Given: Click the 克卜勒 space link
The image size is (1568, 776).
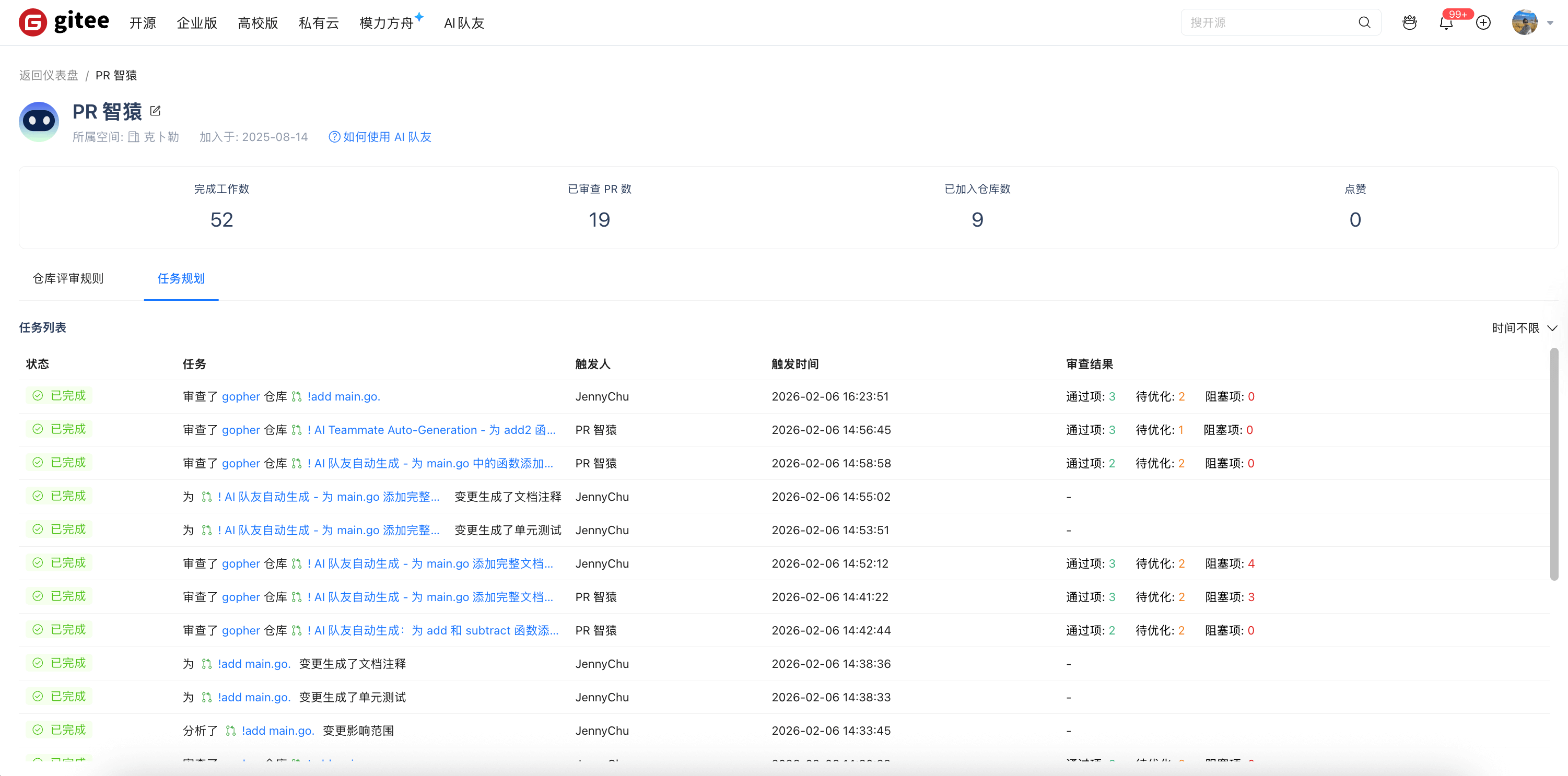Looking at the screenshot, I should [154, 137].
